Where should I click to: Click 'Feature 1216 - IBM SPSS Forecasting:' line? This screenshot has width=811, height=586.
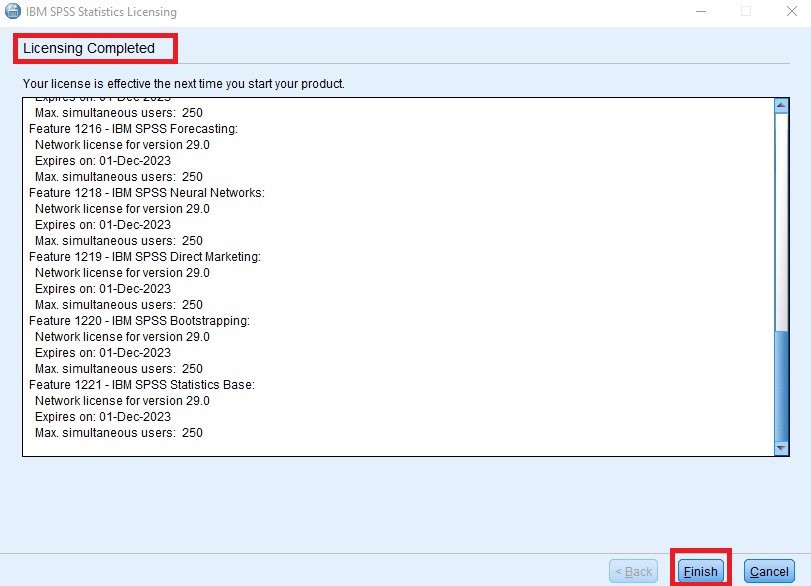click(x=133, y=129)
